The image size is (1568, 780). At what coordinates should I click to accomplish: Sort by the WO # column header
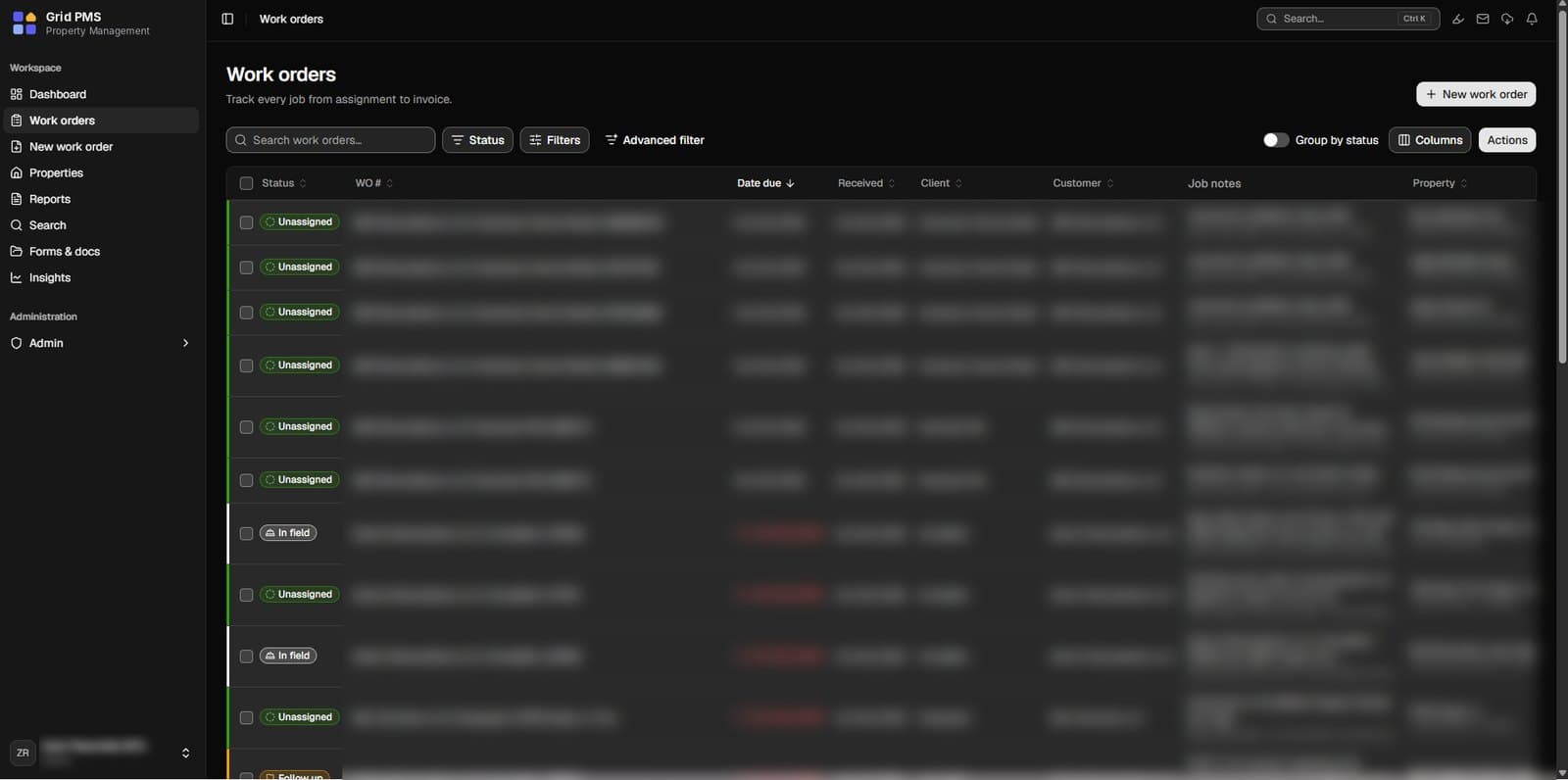pos(373,183)
